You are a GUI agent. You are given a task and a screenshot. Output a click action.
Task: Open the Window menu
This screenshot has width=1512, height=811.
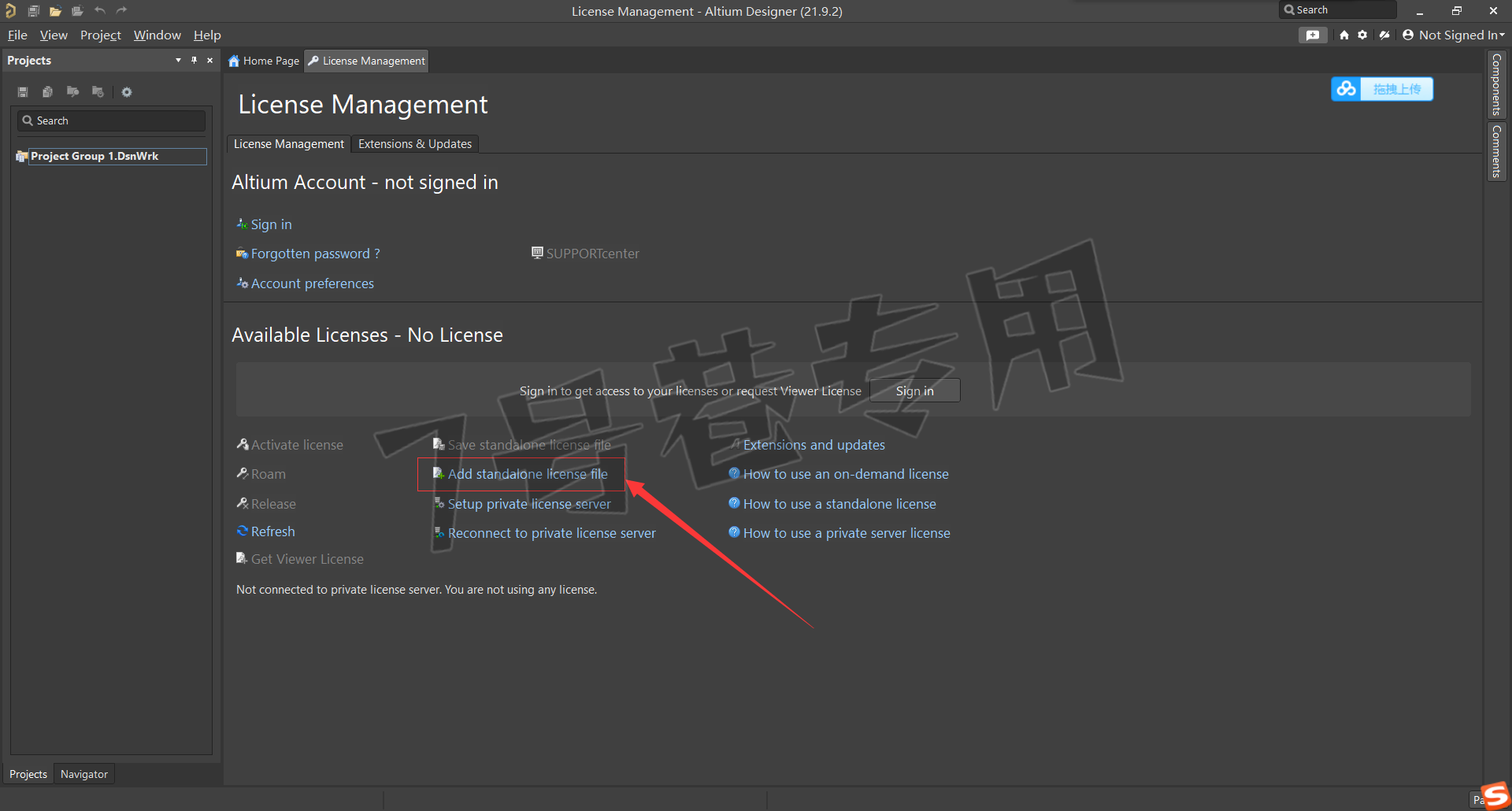click(157, 35)
